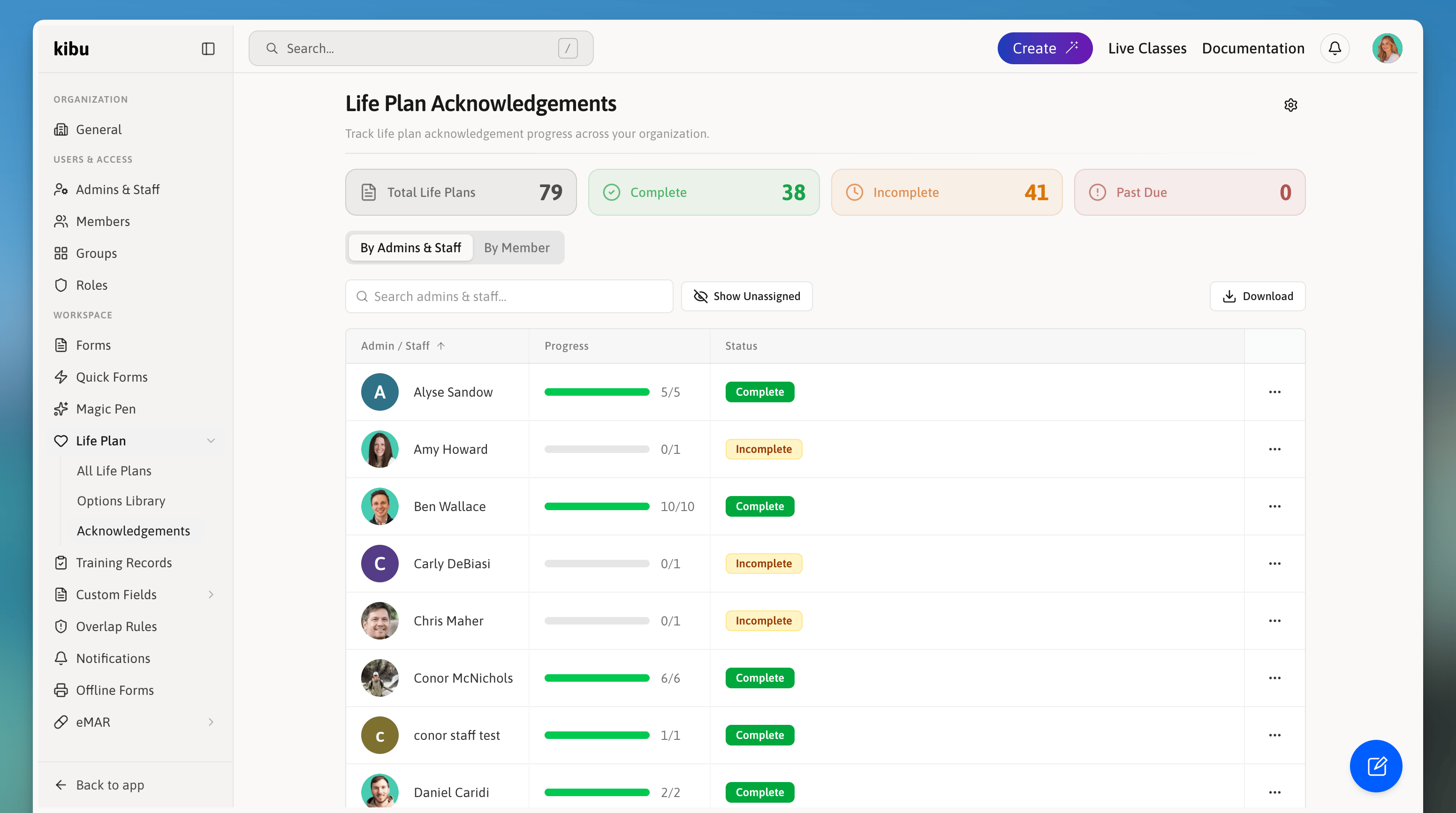The width and height of the screenshot is (1456, 813).
Task: Click the Training Records clipboard icon
Action: [x=61, y=563]
